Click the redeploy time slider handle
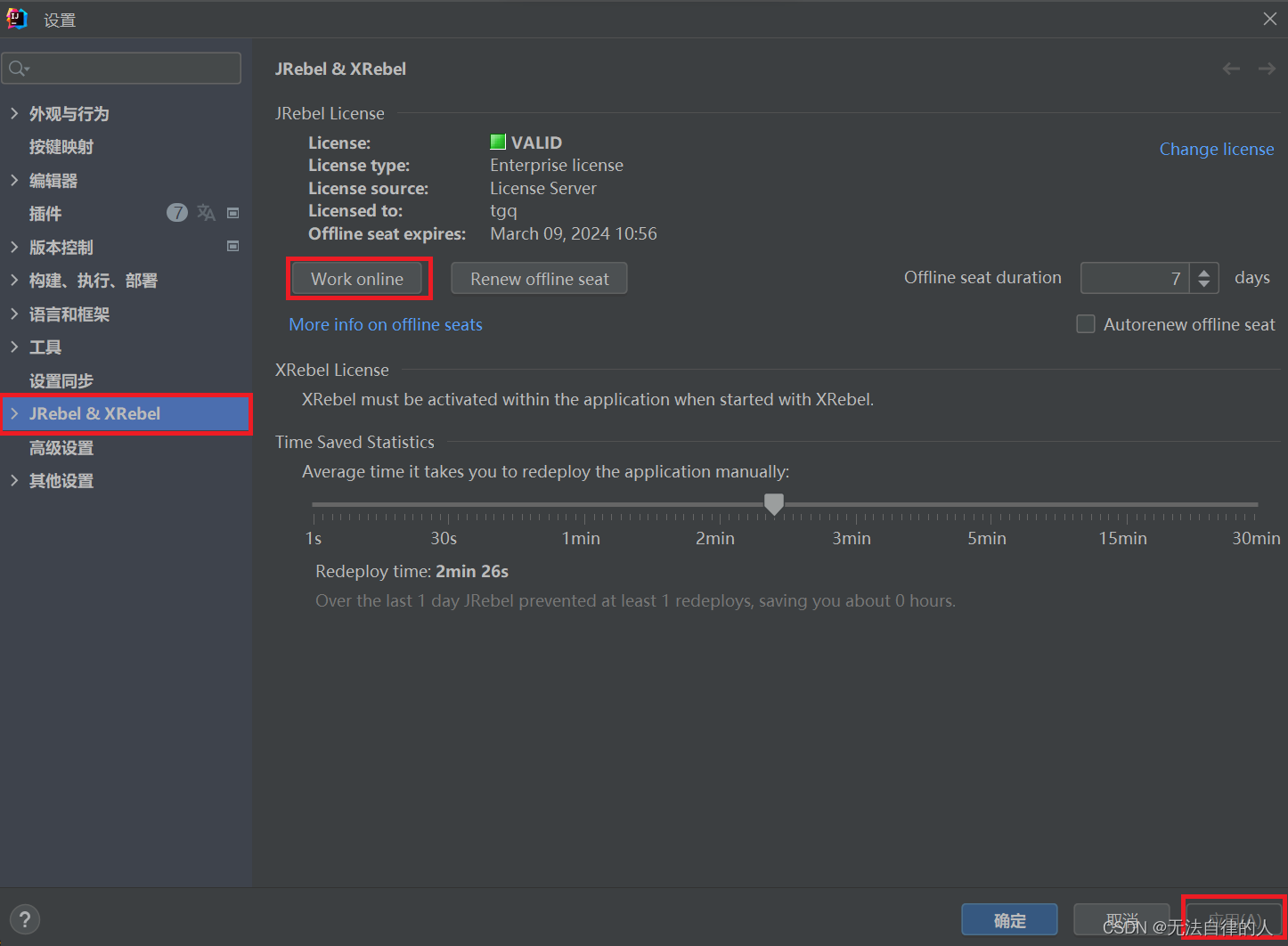 coord(774,504)
